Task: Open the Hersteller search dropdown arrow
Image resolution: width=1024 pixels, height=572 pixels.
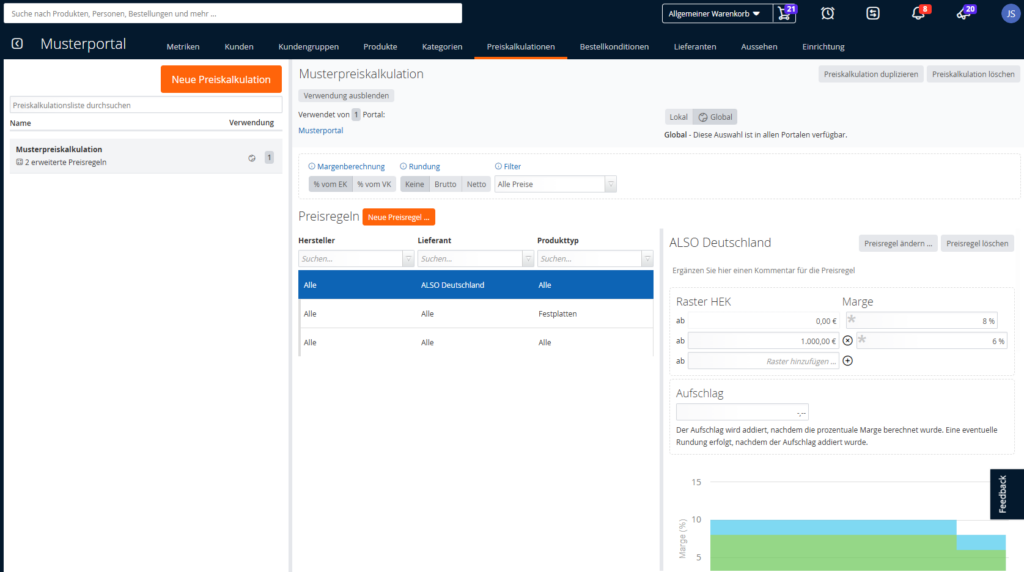Action: (408, 259)
